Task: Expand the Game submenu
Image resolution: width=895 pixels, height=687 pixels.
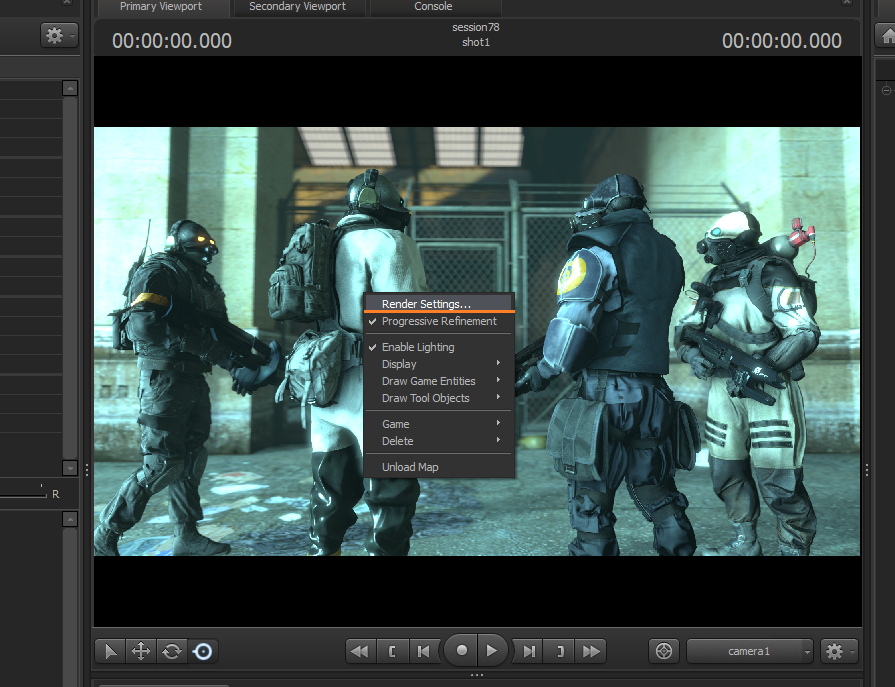Action: point(438,424)
